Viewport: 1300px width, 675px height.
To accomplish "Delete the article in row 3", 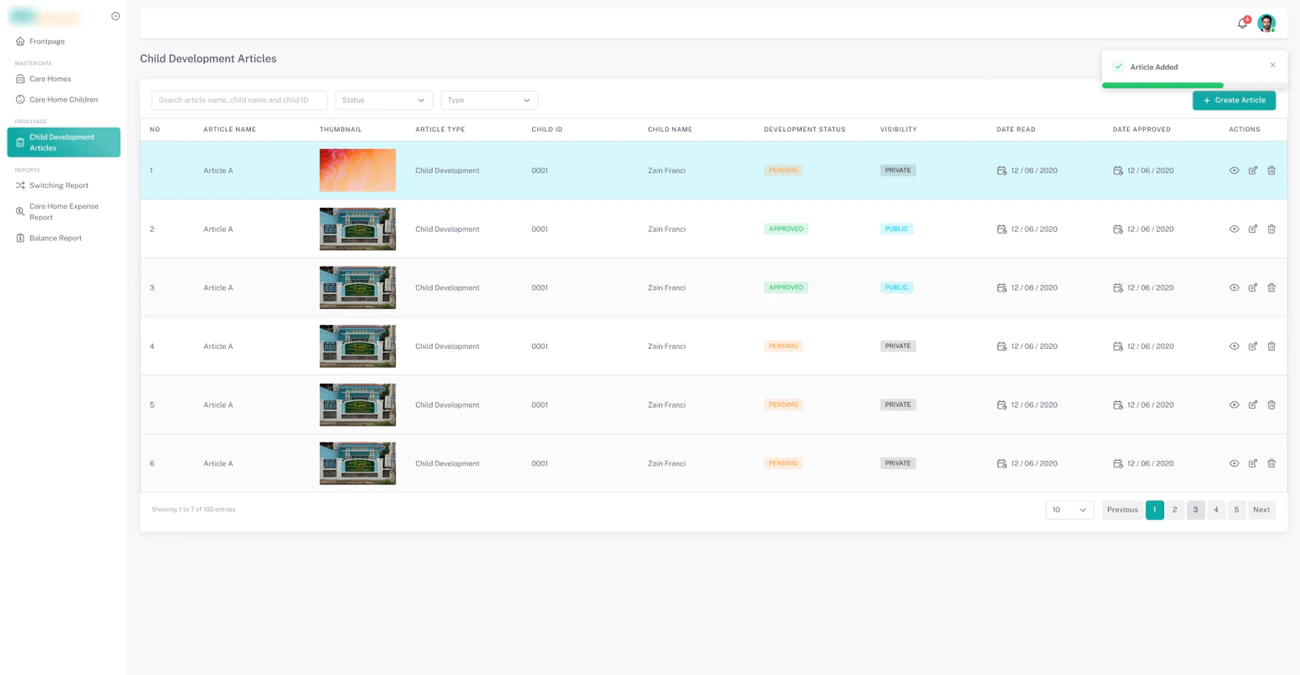I will tap(1271, 288).
